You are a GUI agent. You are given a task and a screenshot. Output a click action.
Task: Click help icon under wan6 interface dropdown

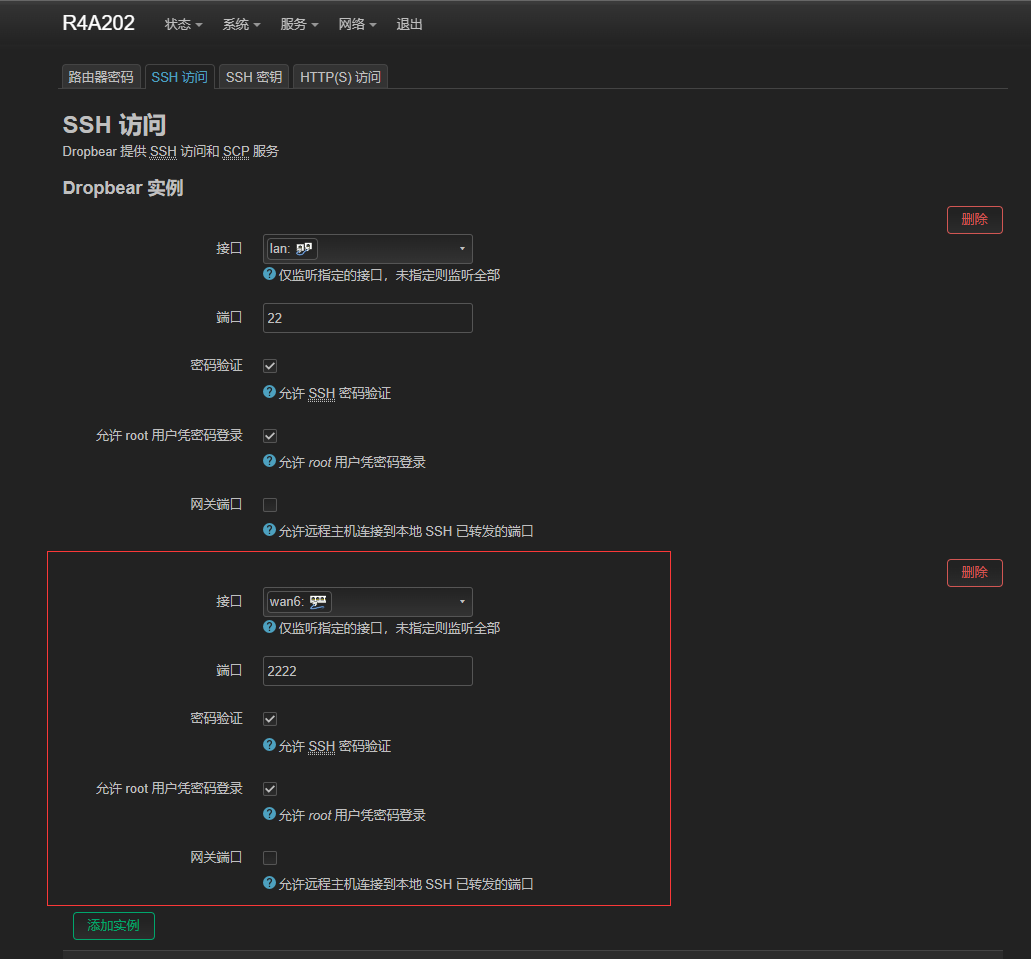pos(269,627)
